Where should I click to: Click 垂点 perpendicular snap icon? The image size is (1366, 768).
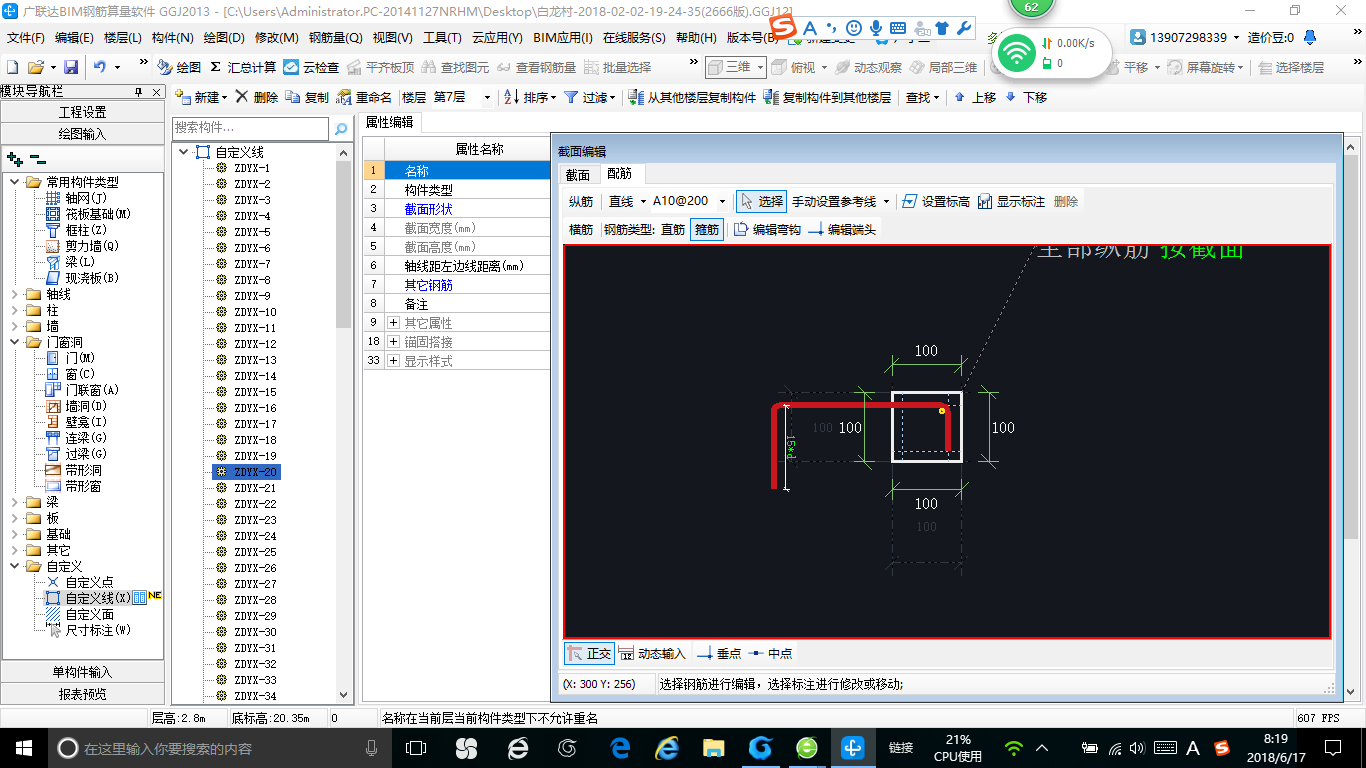[719, 653]
